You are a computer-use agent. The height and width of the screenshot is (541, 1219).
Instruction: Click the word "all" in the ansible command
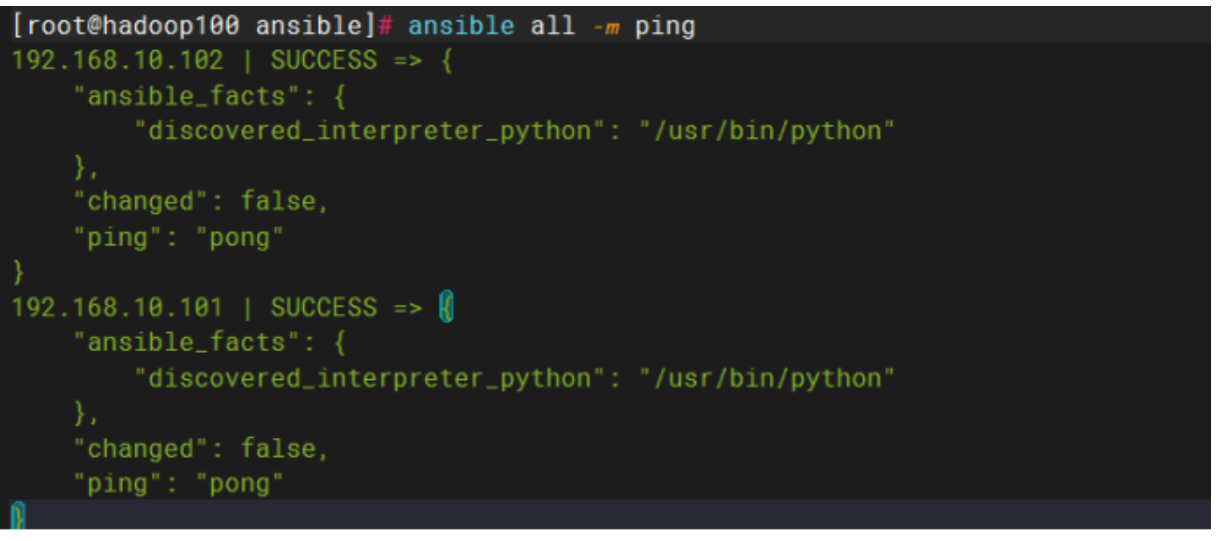click(552, 25)
